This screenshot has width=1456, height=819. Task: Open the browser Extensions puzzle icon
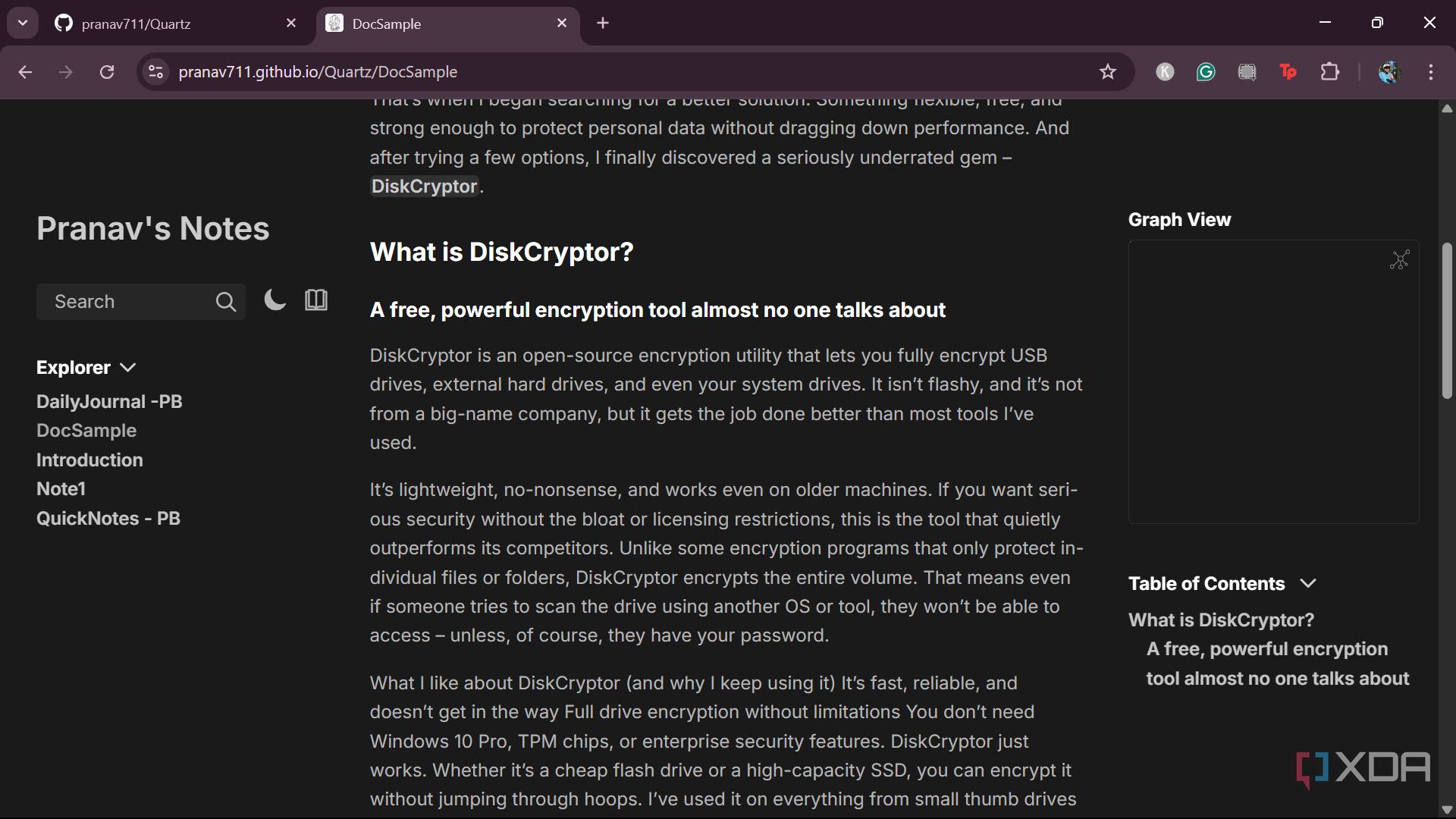(1329, 72)
